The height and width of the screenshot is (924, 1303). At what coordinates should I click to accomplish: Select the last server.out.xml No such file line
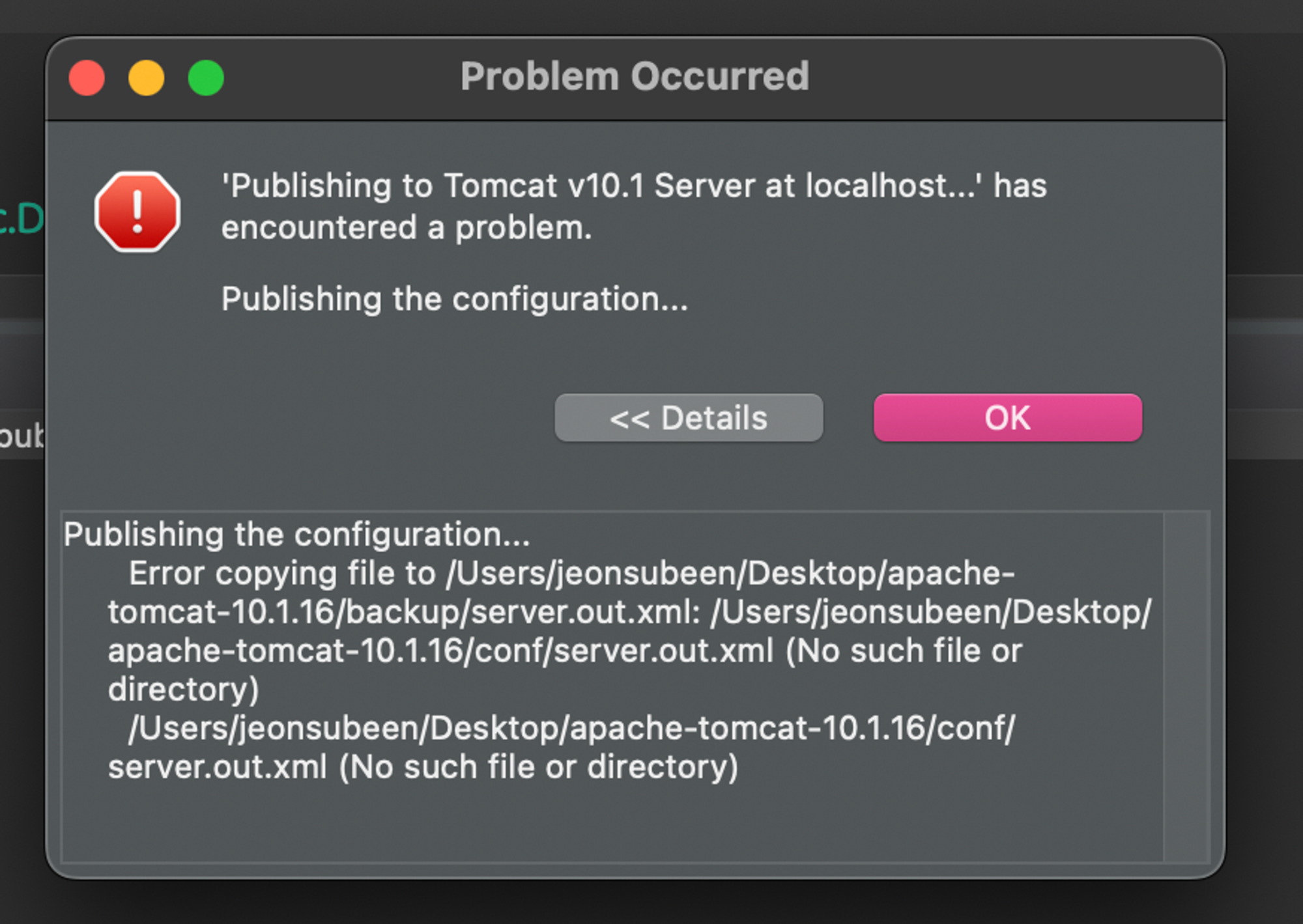pyautogui.click(x=423, y=767)
